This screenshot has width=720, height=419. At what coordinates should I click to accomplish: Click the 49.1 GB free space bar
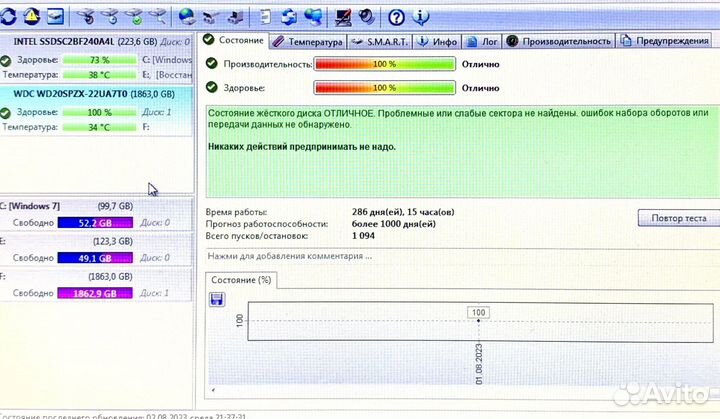tap(95, 258)
